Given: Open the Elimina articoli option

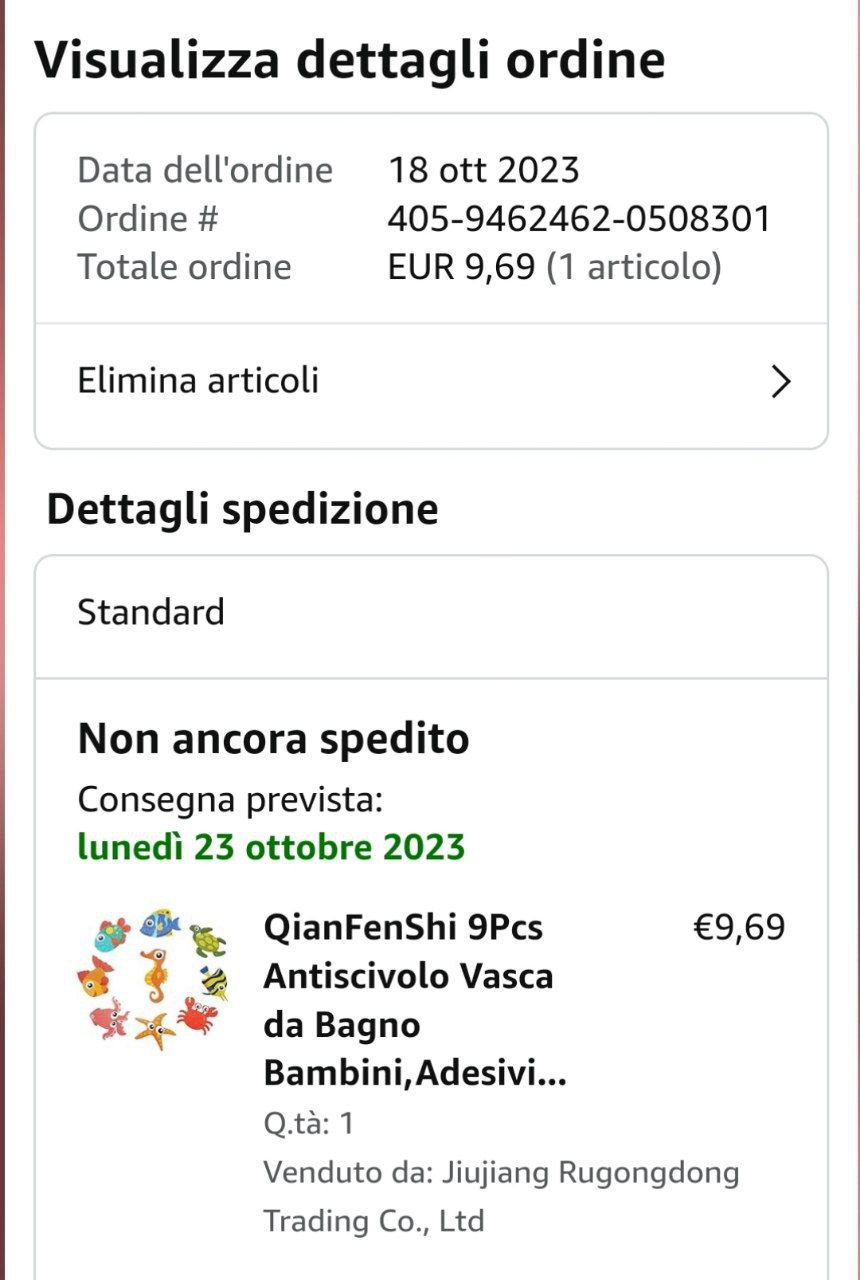Looking at the screenshot, I should click(199, 381).
